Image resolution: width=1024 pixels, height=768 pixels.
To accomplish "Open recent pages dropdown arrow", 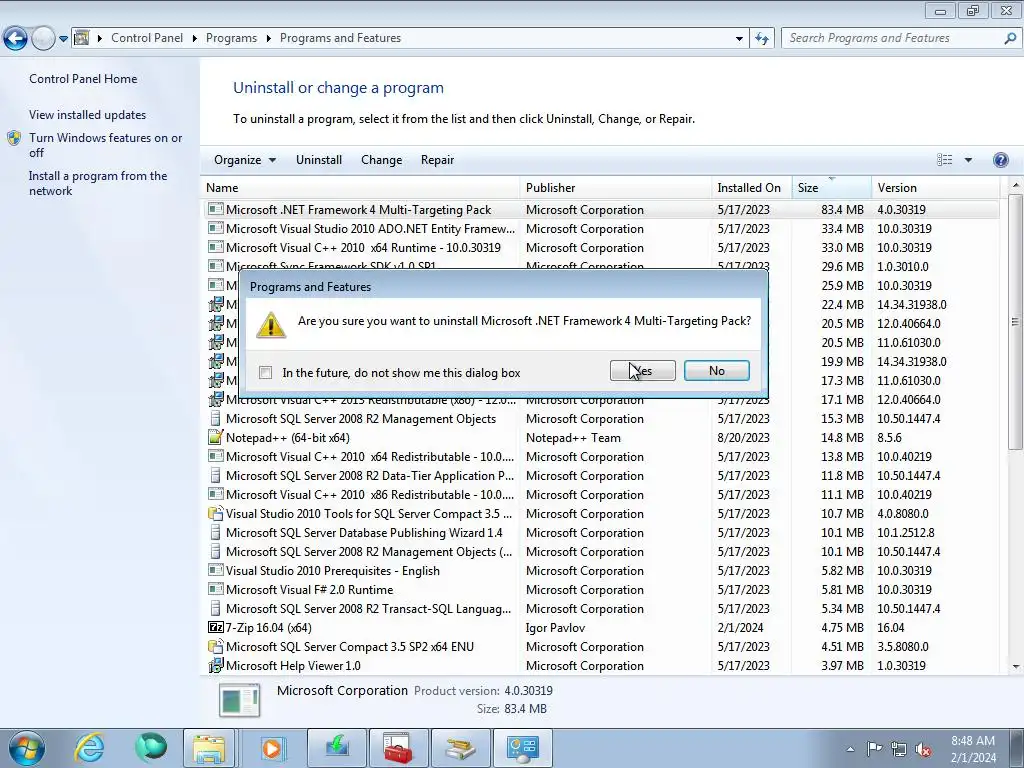I will coord(63,39).
